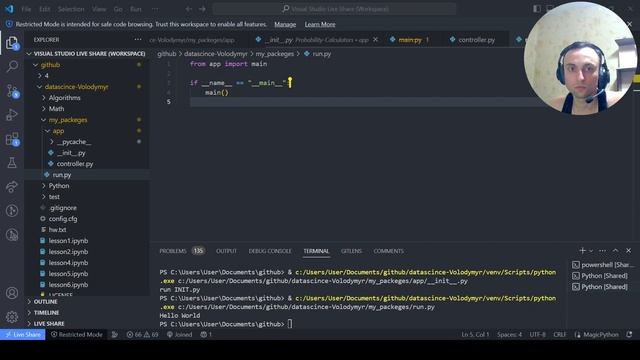Click the Learn More link

(320, 24)
